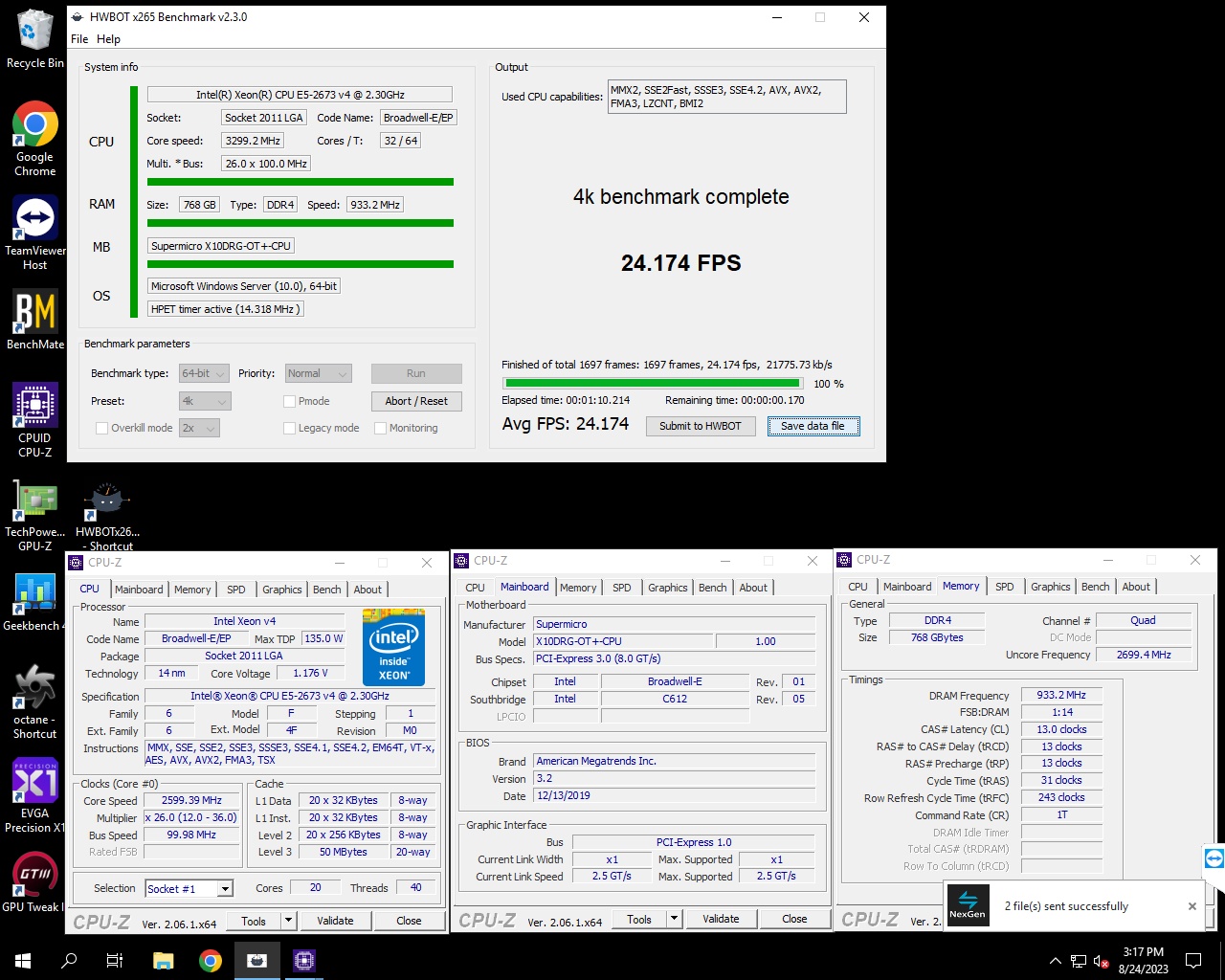The image size is (1225, 980).
Task: Click the benchmark progress bar
Action: click(x=653, y=384)
